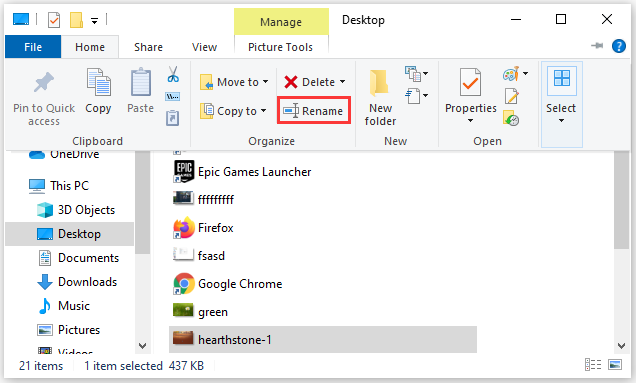Toggle the ribbon pin icon
This screenshot has width=636, height=383.
coord(597,46)
